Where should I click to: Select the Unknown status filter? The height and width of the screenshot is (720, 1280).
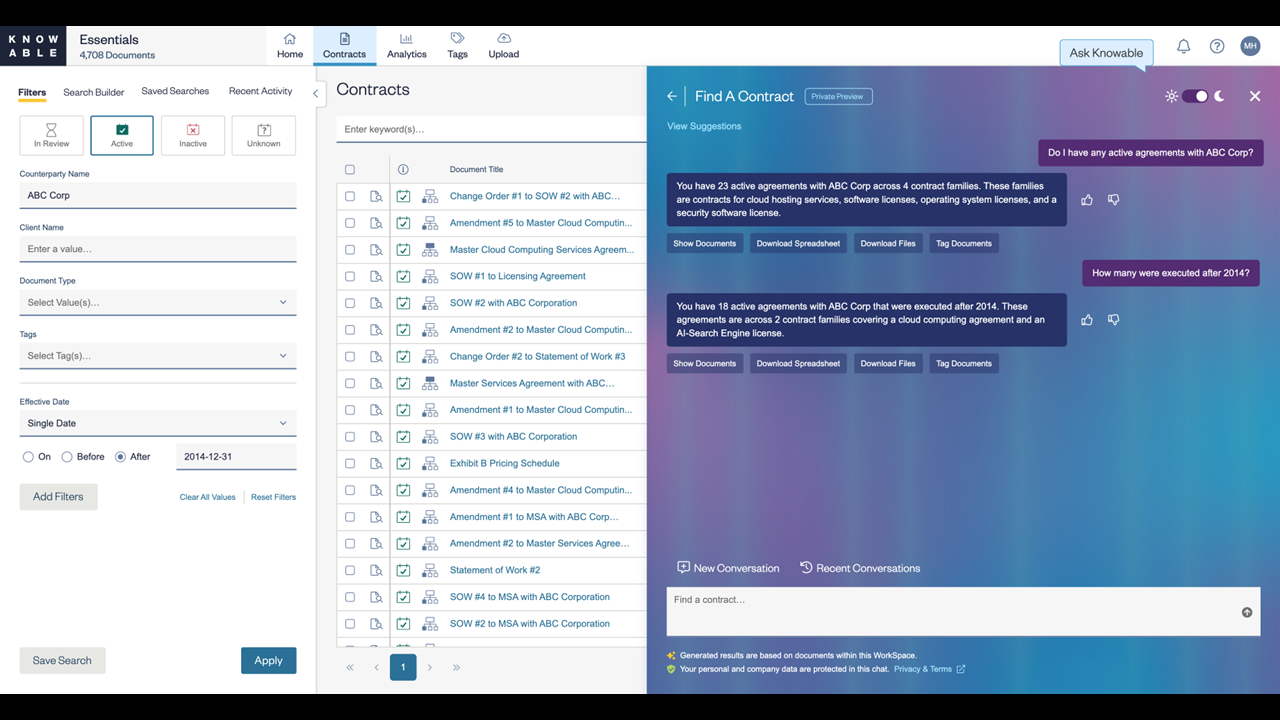264,135
